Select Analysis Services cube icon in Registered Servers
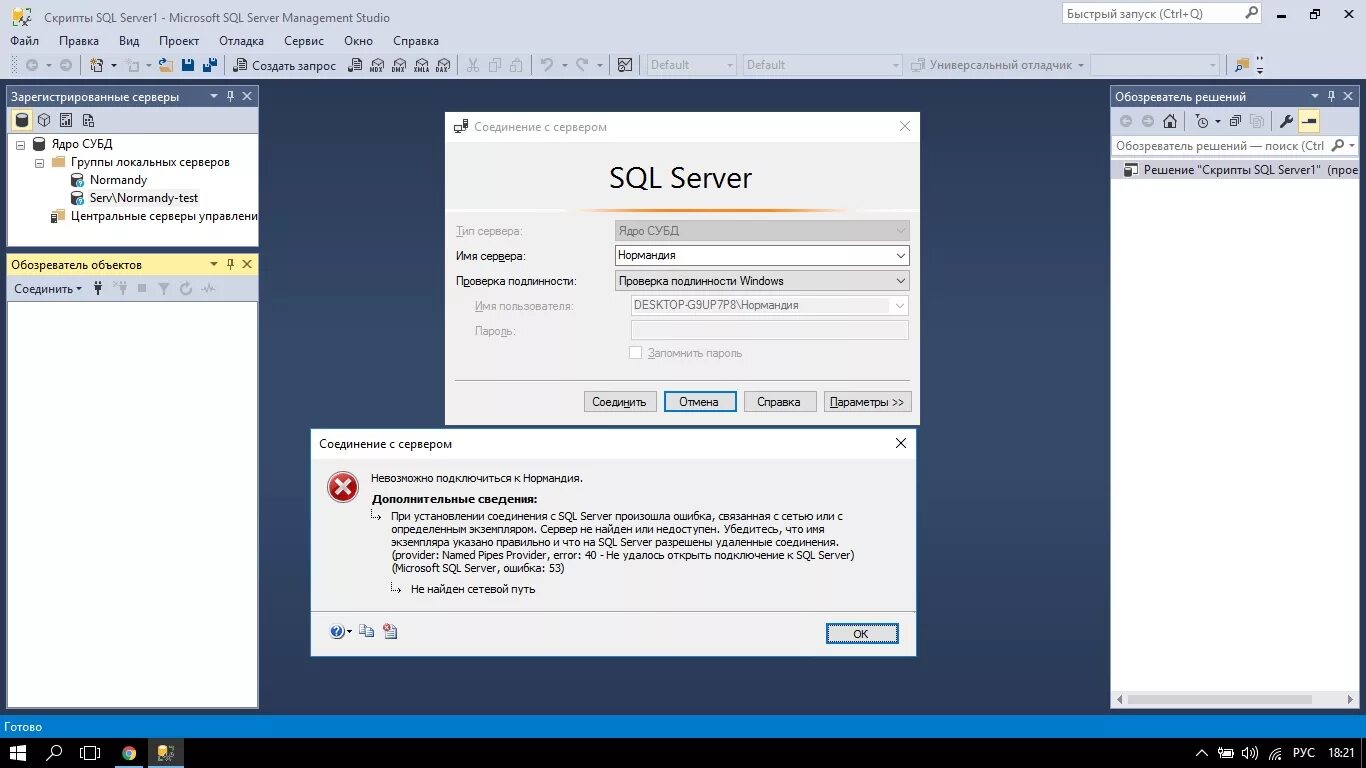The height and width of the screenshot is (768, 1366). point(44,120)
